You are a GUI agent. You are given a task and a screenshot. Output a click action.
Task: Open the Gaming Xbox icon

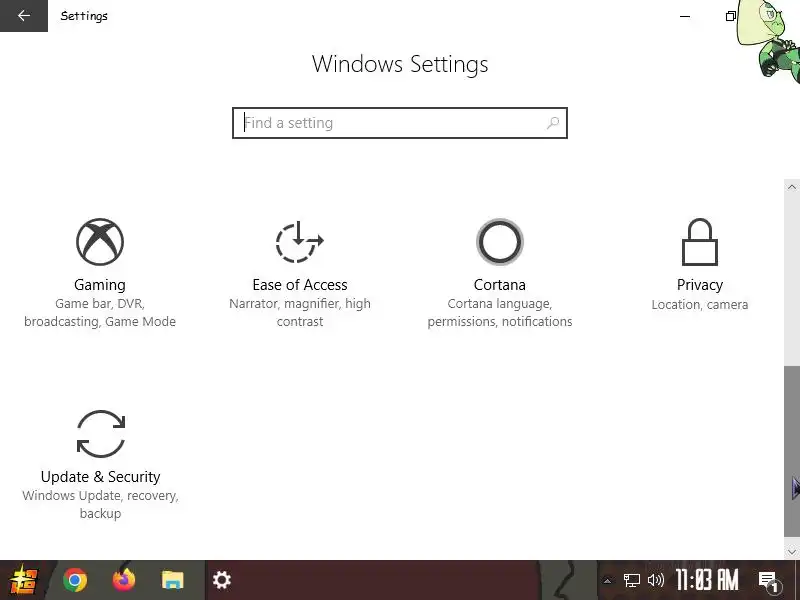(100, 242)
